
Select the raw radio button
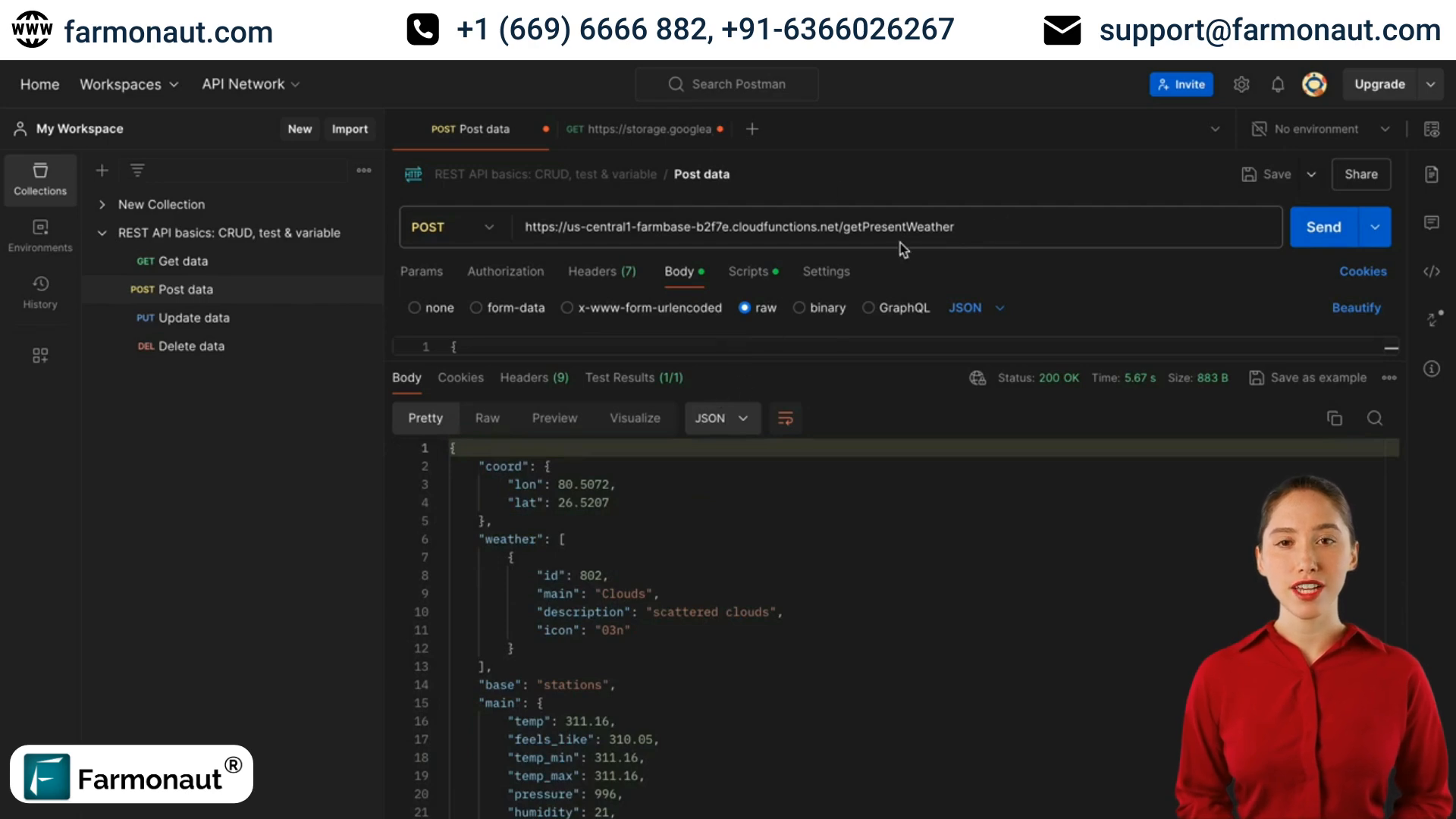pyautogui.click(x=744, y=307)
